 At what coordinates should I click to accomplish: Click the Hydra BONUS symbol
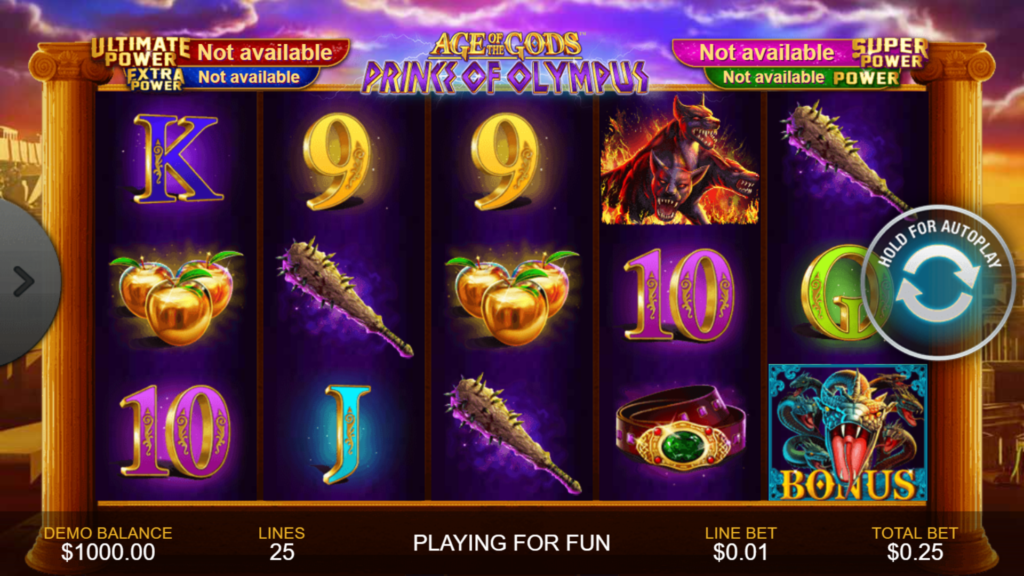click(x=848, y=433)
